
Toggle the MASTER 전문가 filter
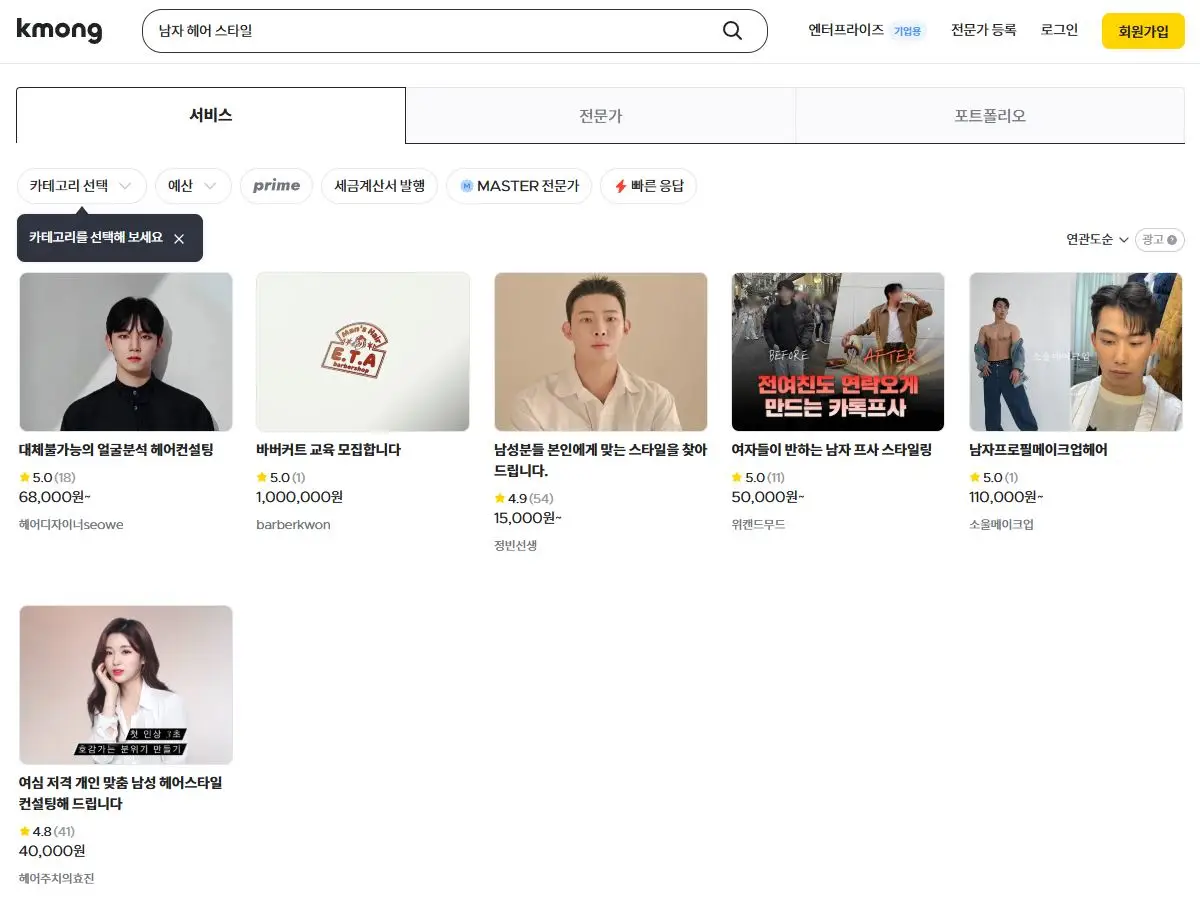click(x=518, y=186)
